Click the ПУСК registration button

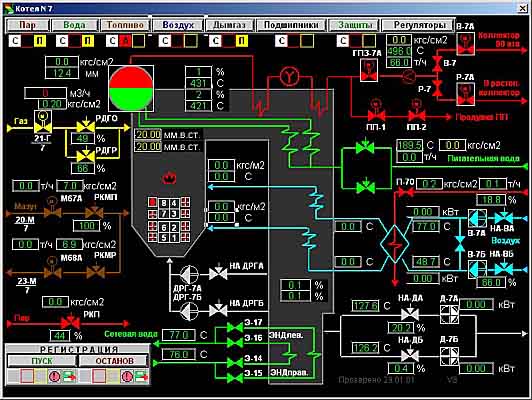[42, 361]
